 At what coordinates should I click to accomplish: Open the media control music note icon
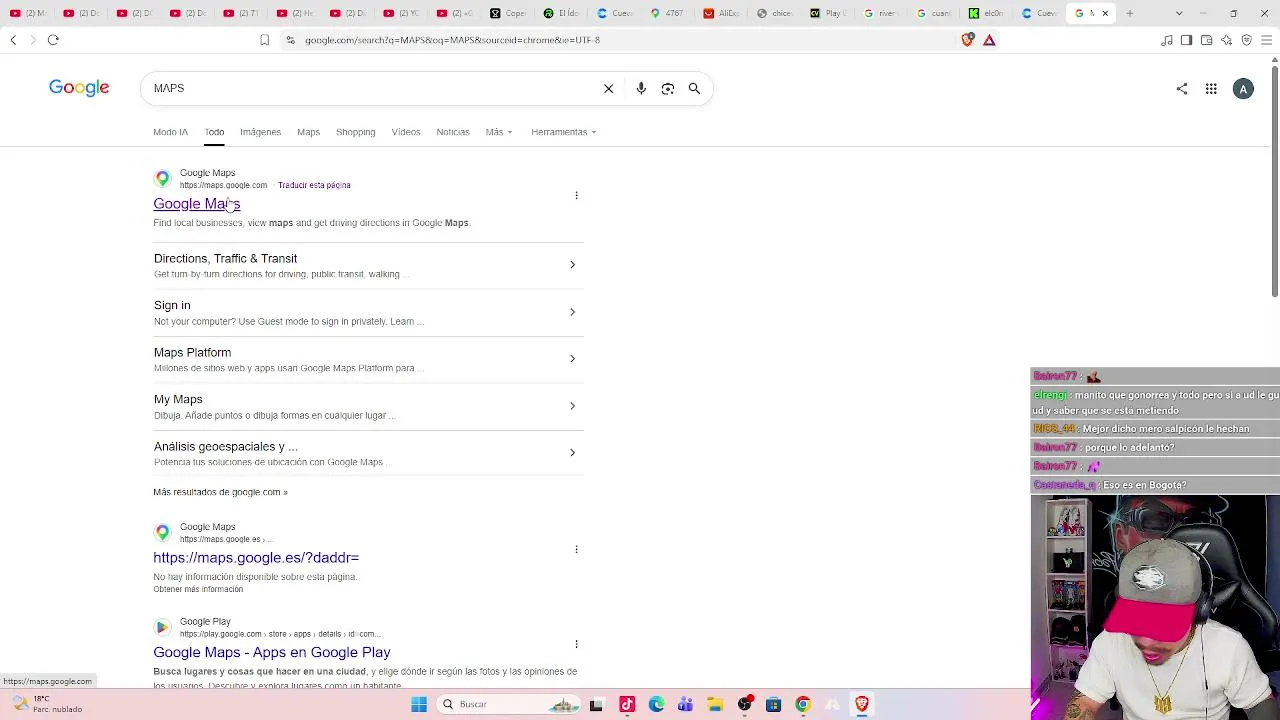point(1166,40)
